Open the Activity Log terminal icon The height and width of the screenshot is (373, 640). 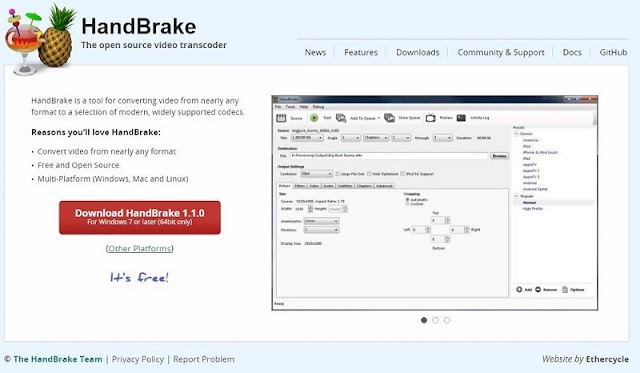461,118
